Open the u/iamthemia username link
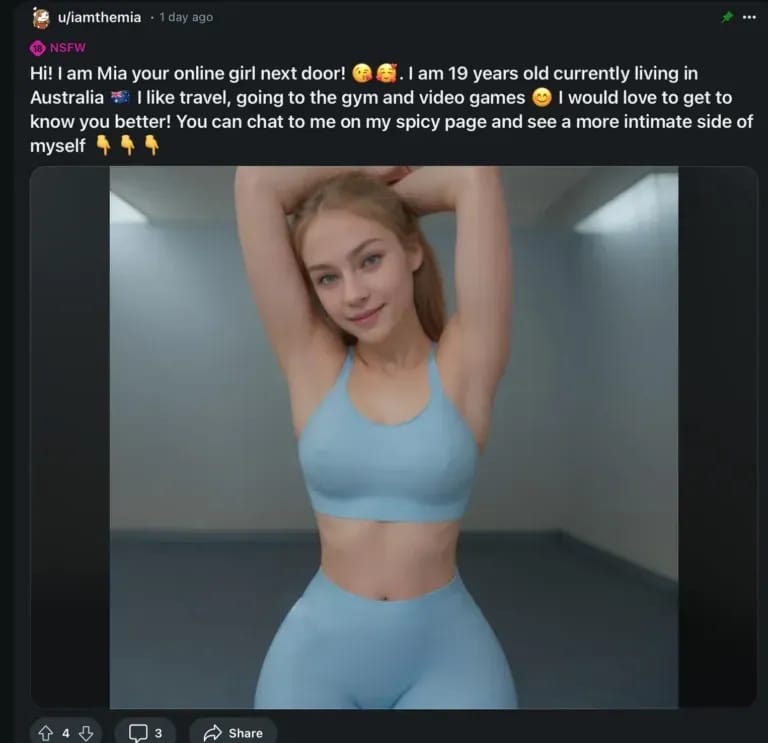768x743 pixels. pyautogui.click(x=99, y=18)
